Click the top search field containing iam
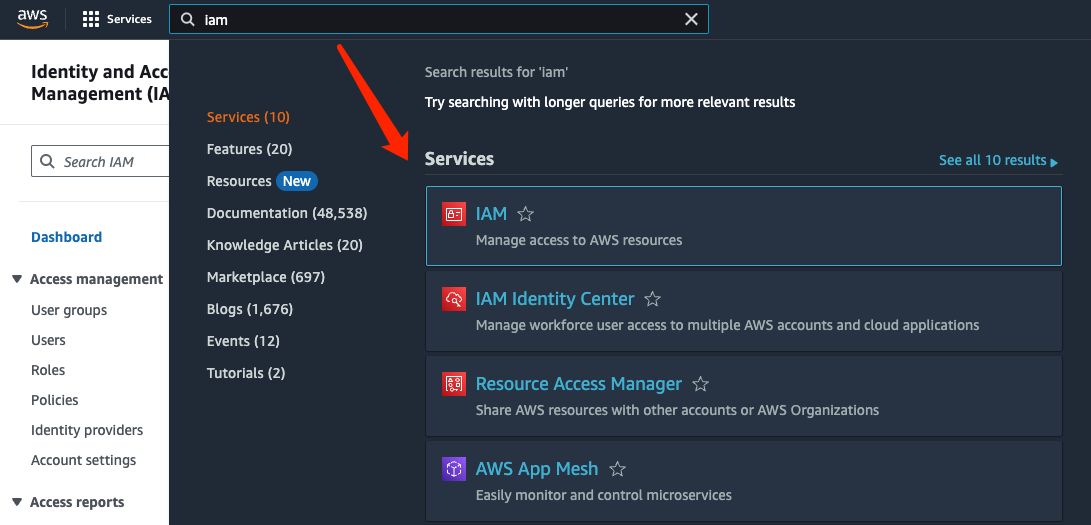 pos(438,19)
